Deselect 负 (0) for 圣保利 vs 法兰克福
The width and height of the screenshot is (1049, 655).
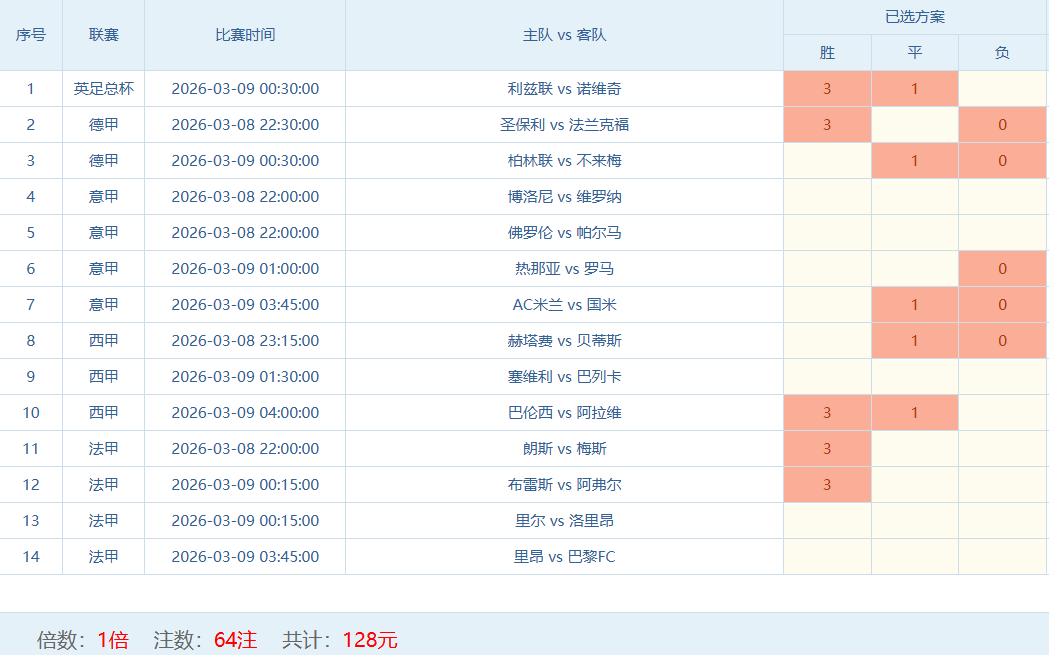pos(1002,125)
